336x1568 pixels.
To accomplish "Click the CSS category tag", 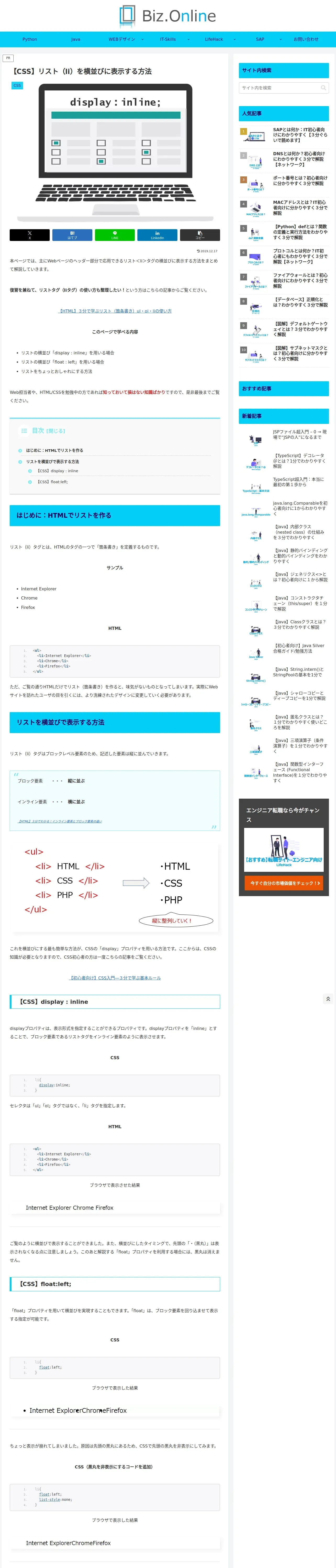I will coord(17,85).
